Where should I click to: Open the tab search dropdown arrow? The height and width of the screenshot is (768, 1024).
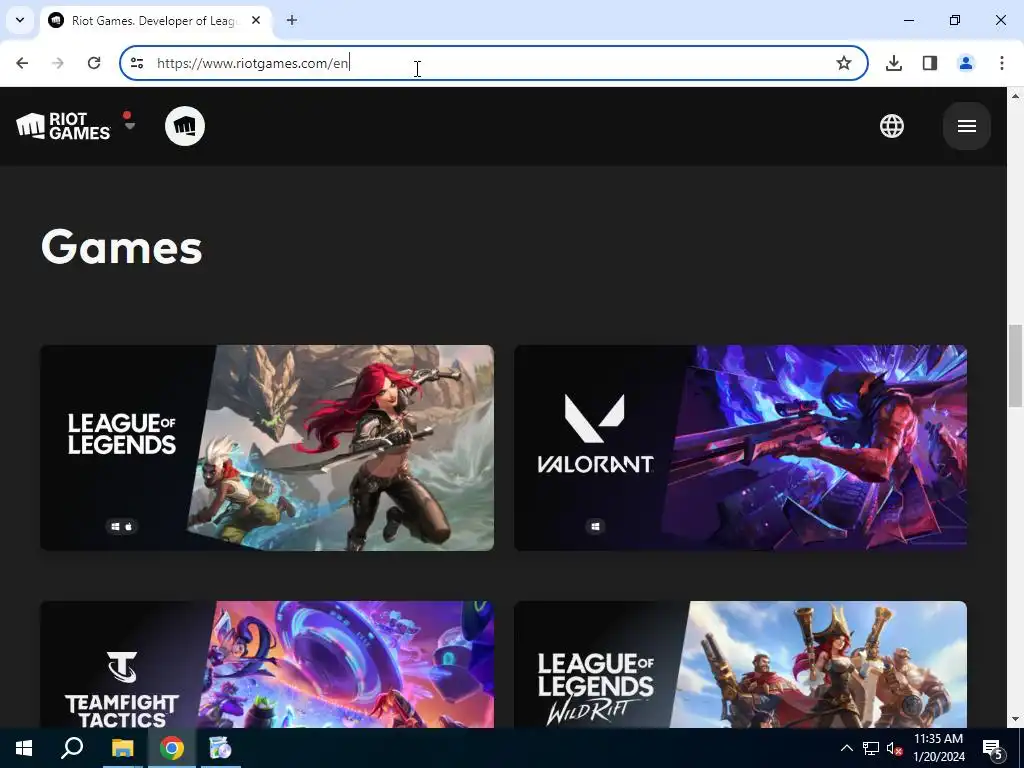pos(20,20)
